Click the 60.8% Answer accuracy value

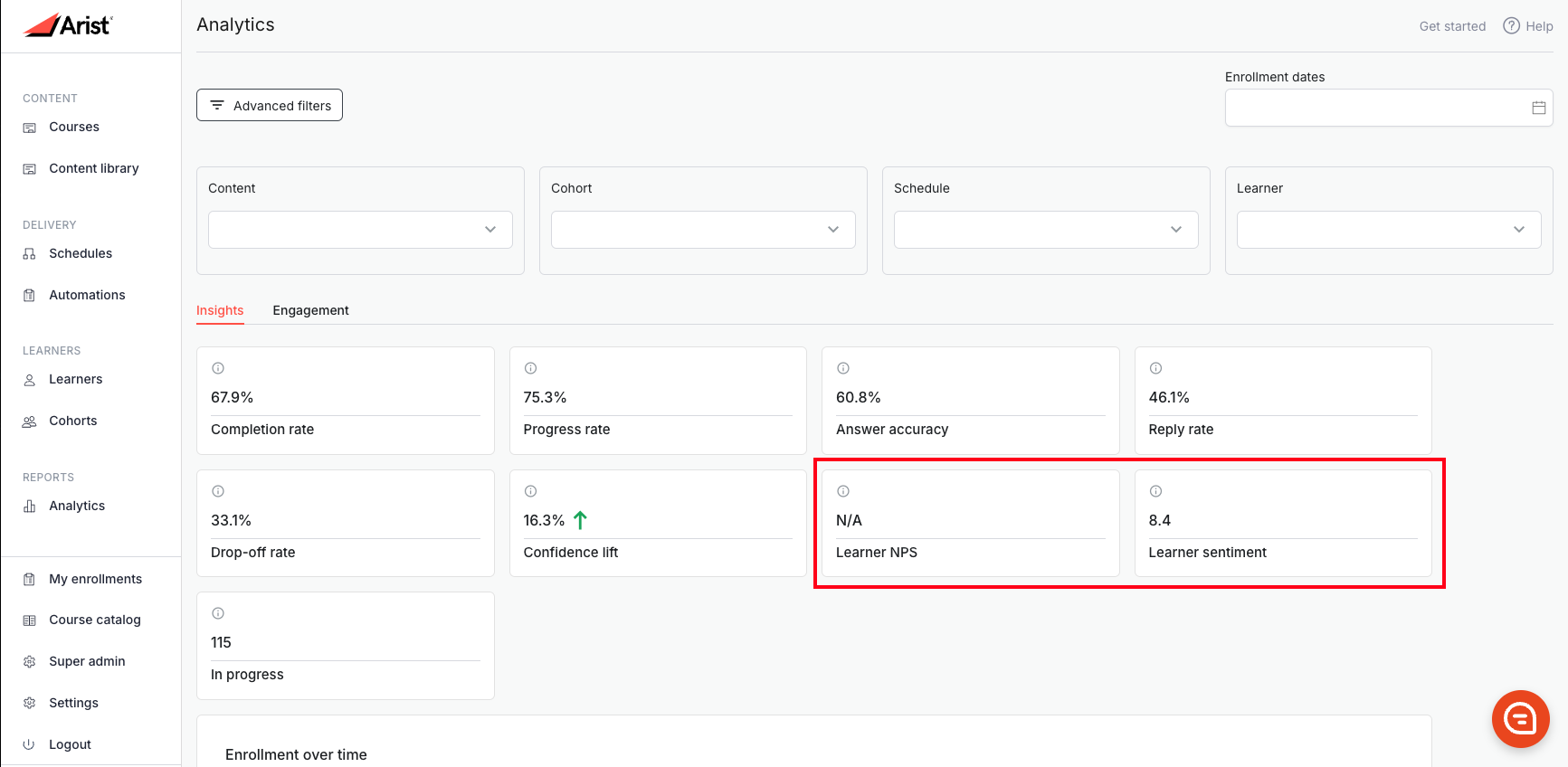(x=858, y=397)
